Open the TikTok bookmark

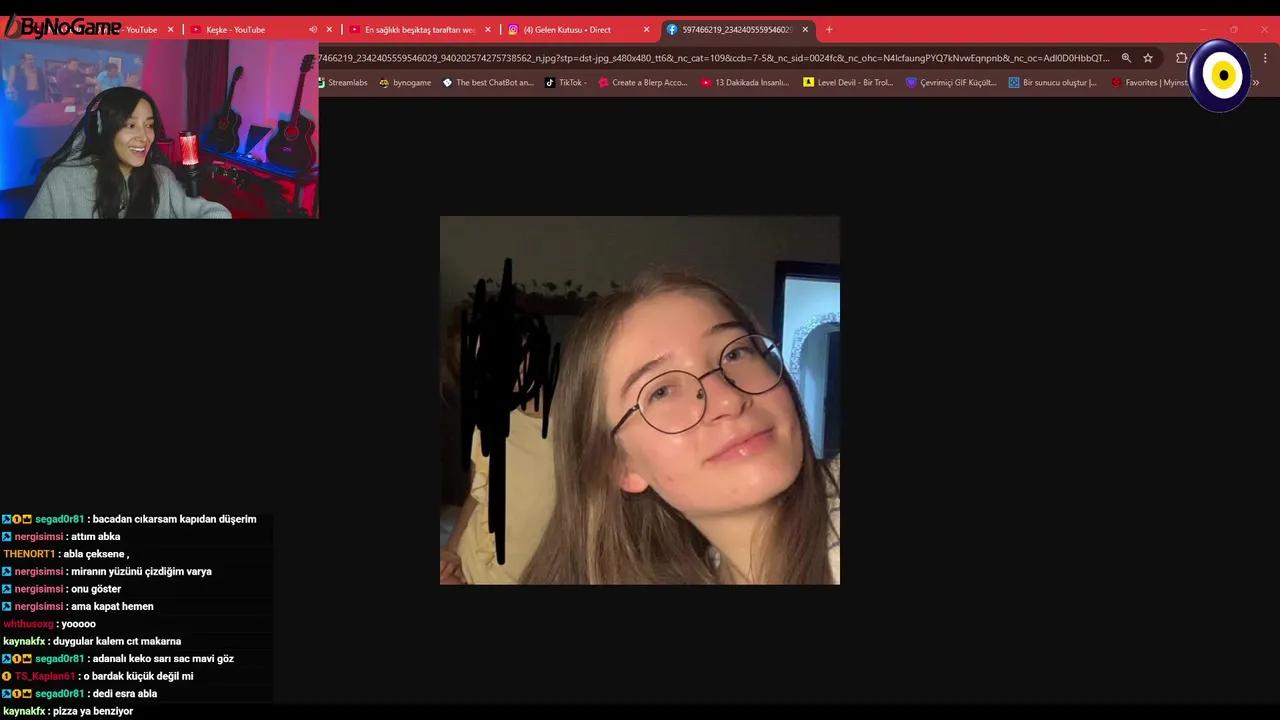click(x=566, y=83)
